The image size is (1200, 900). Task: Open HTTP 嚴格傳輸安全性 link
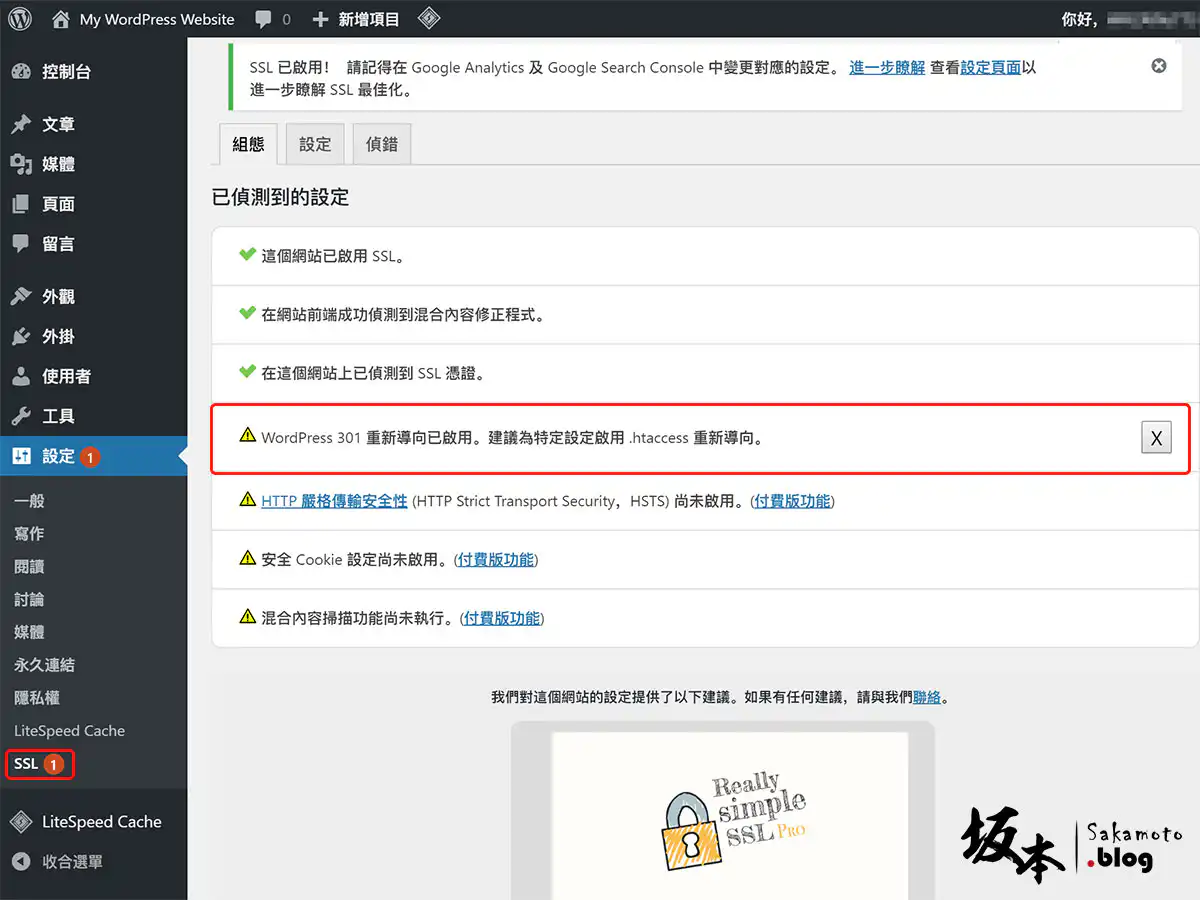coord(334,501)
